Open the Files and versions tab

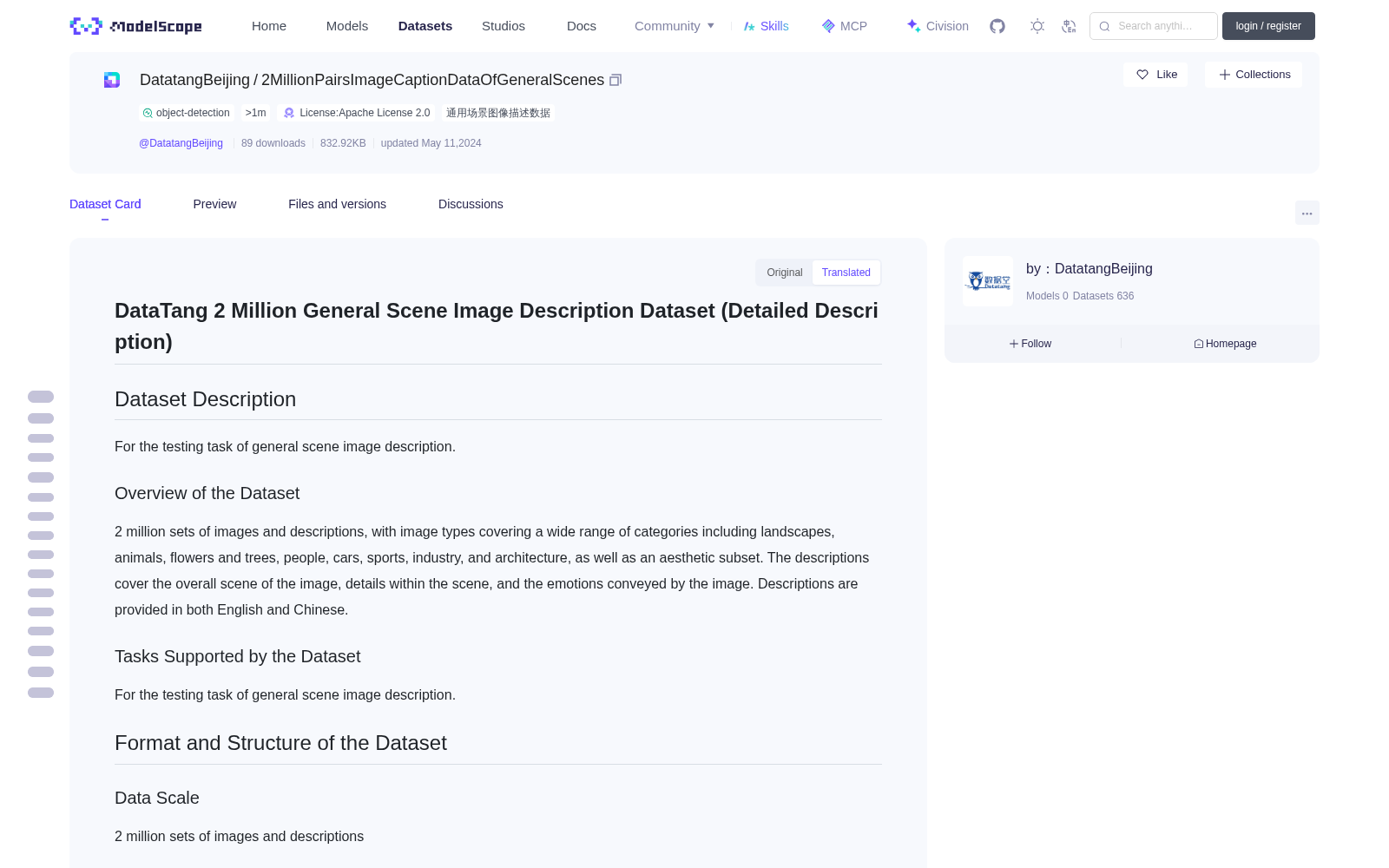point(337,204)
